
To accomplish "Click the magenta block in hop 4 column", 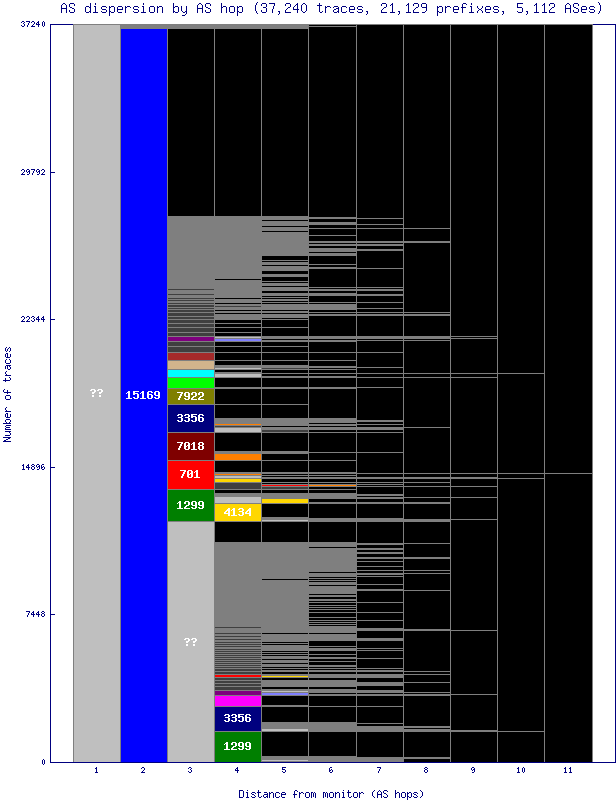I will tap(238, 700).
